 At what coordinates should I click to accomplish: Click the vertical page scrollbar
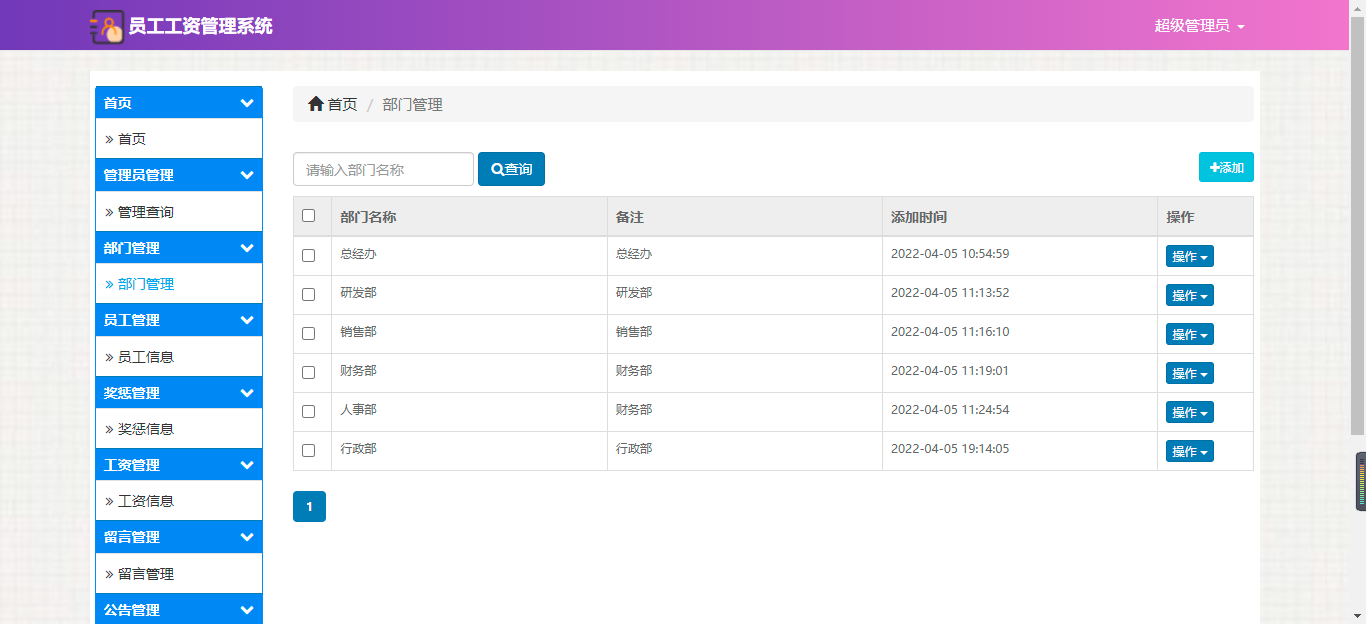coord(1358,225)
